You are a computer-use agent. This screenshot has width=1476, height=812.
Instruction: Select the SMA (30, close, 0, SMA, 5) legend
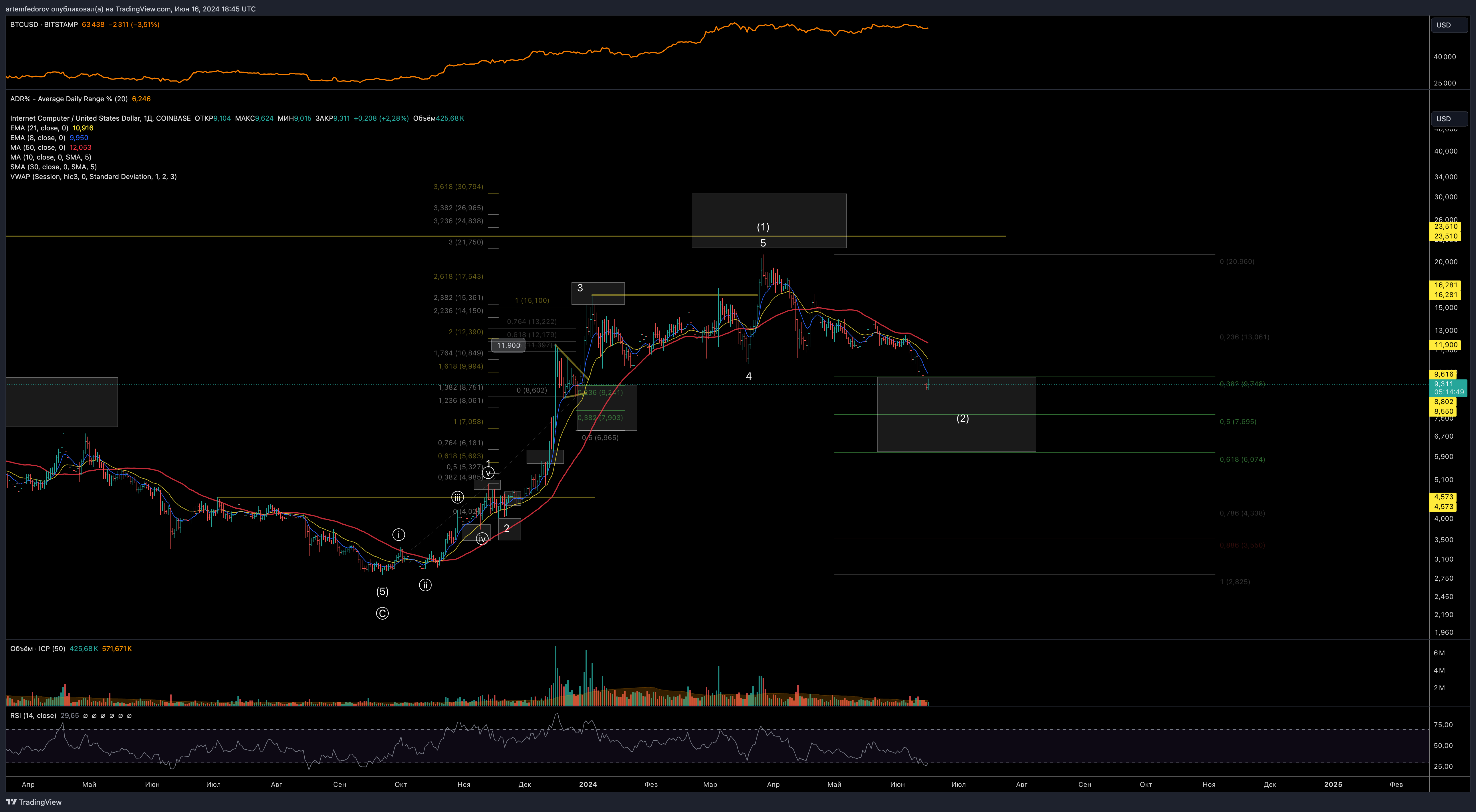[x=53, y=167]
